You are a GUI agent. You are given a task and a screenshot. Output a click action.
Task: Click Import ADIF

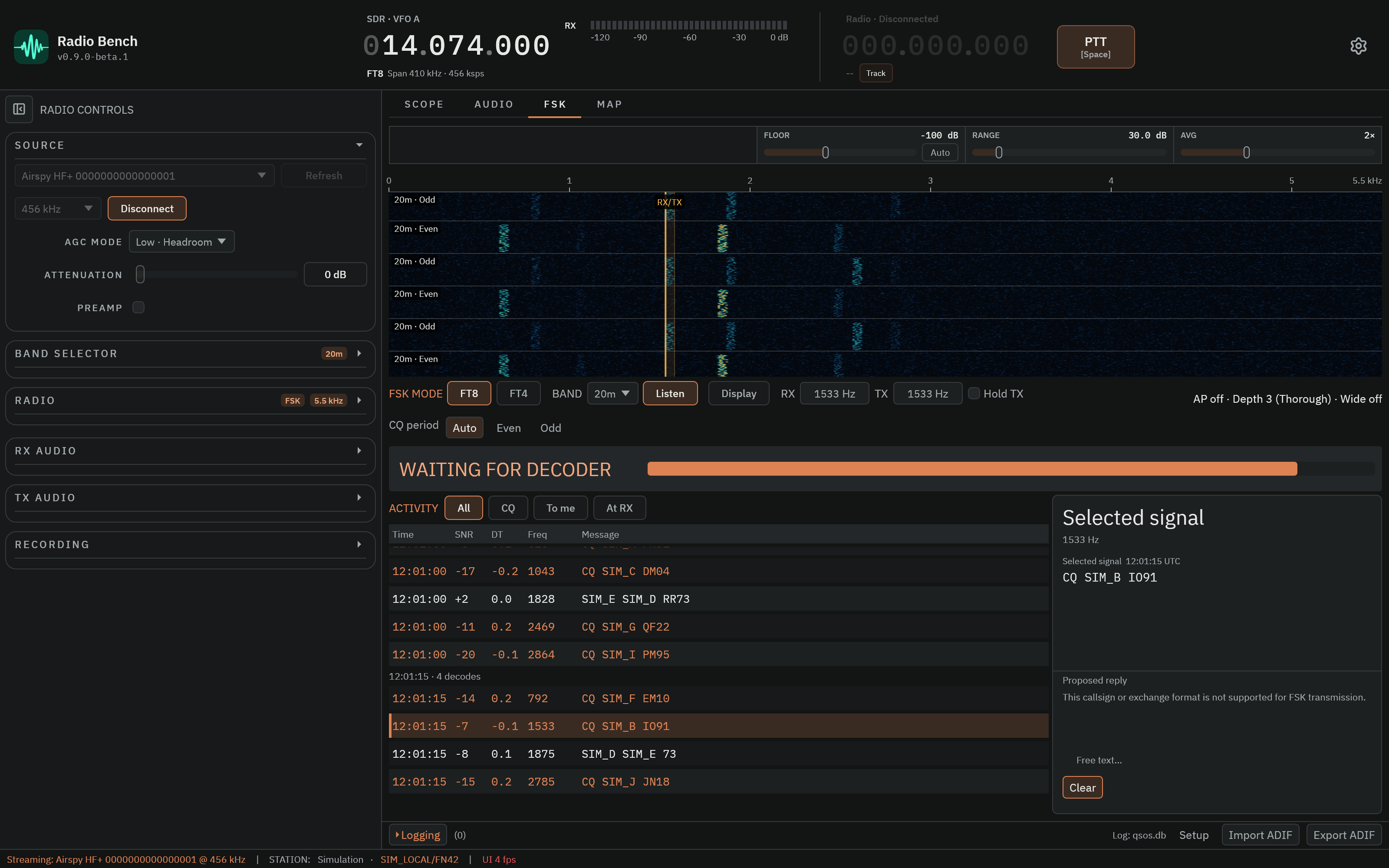[1260, 835]
